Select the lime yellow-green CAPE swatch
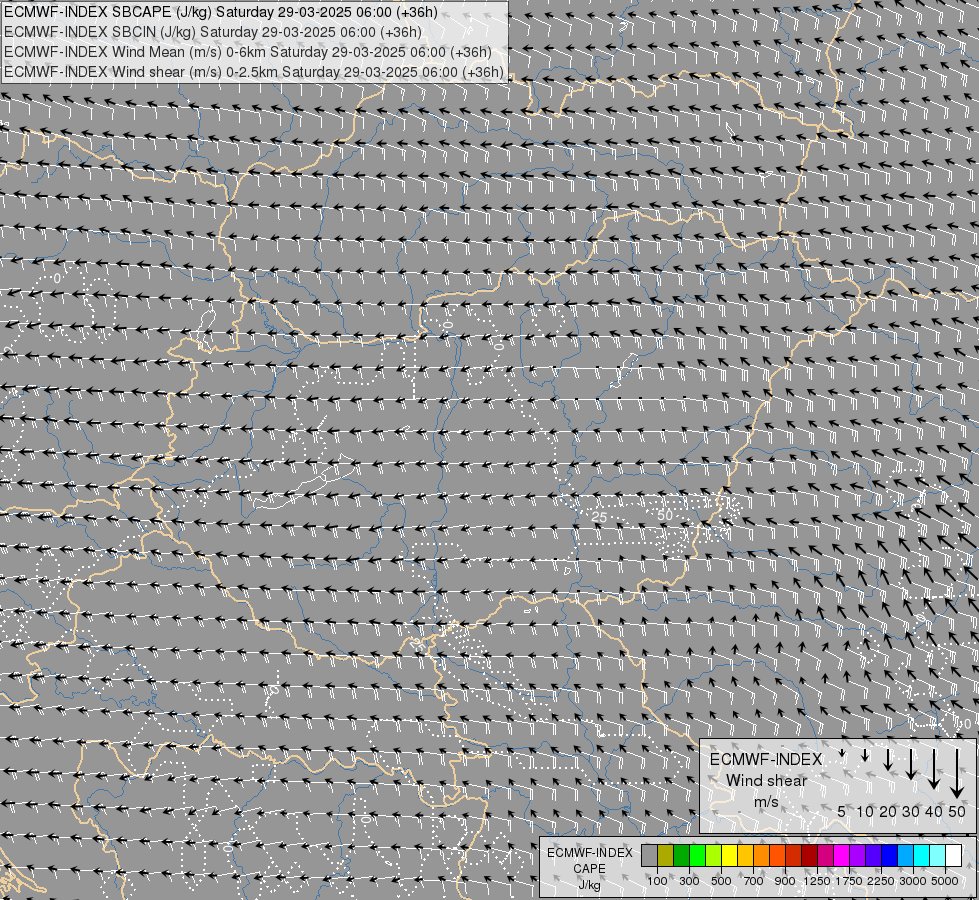 point(714,855)
